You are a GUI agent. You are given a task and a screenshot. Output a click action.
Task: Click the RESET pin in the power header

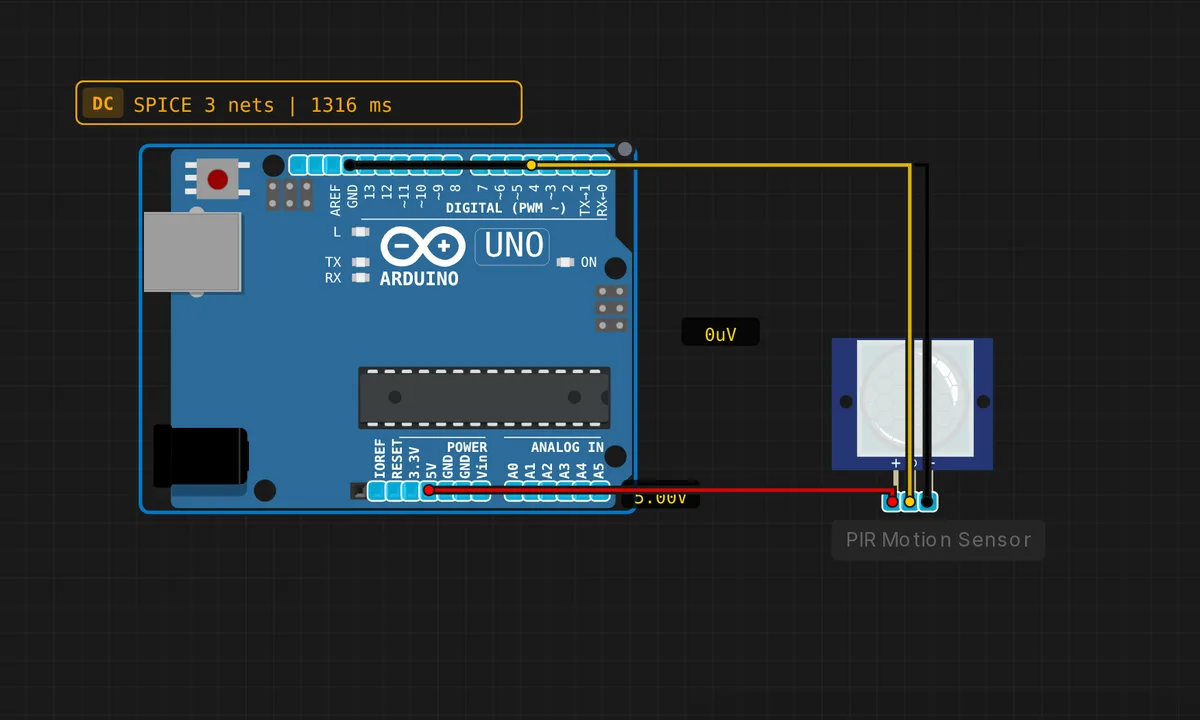(394, 491)
